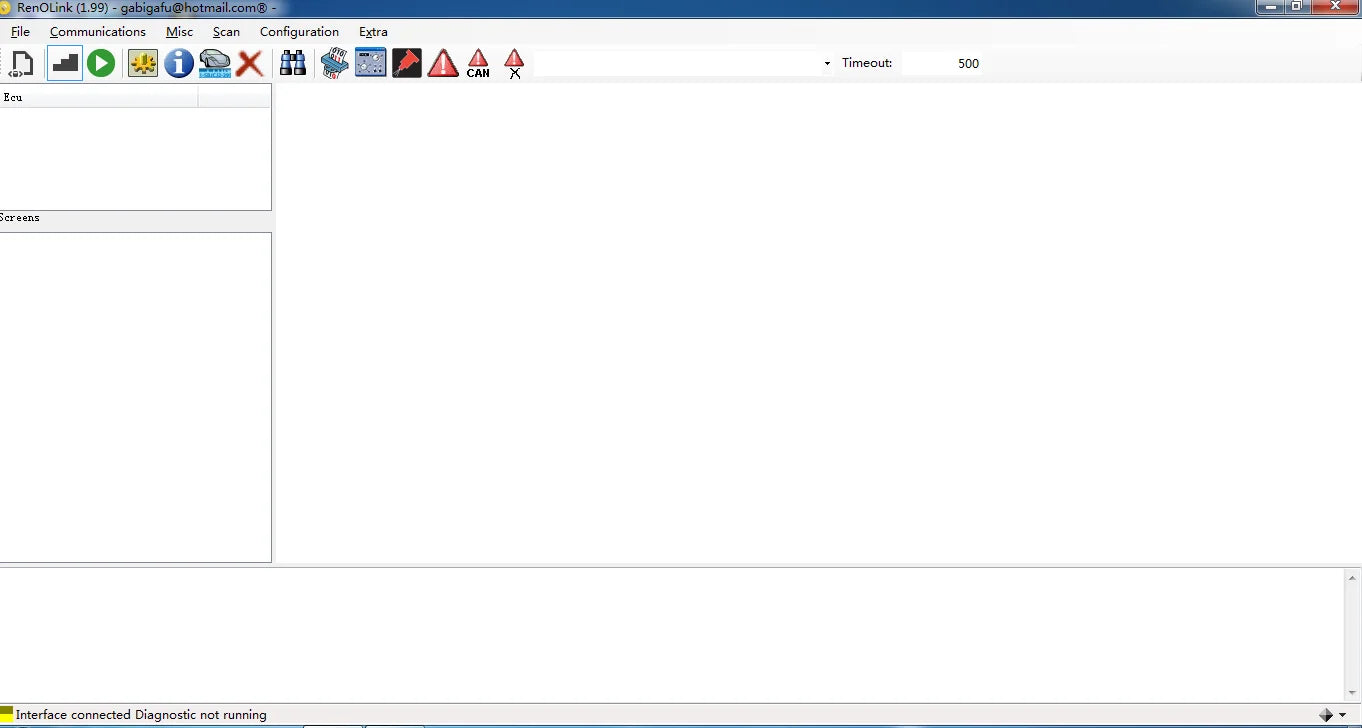Expand the status bar corner dropdown arrow
This screenshot has width=1362, height=728.
point(1342,715)
